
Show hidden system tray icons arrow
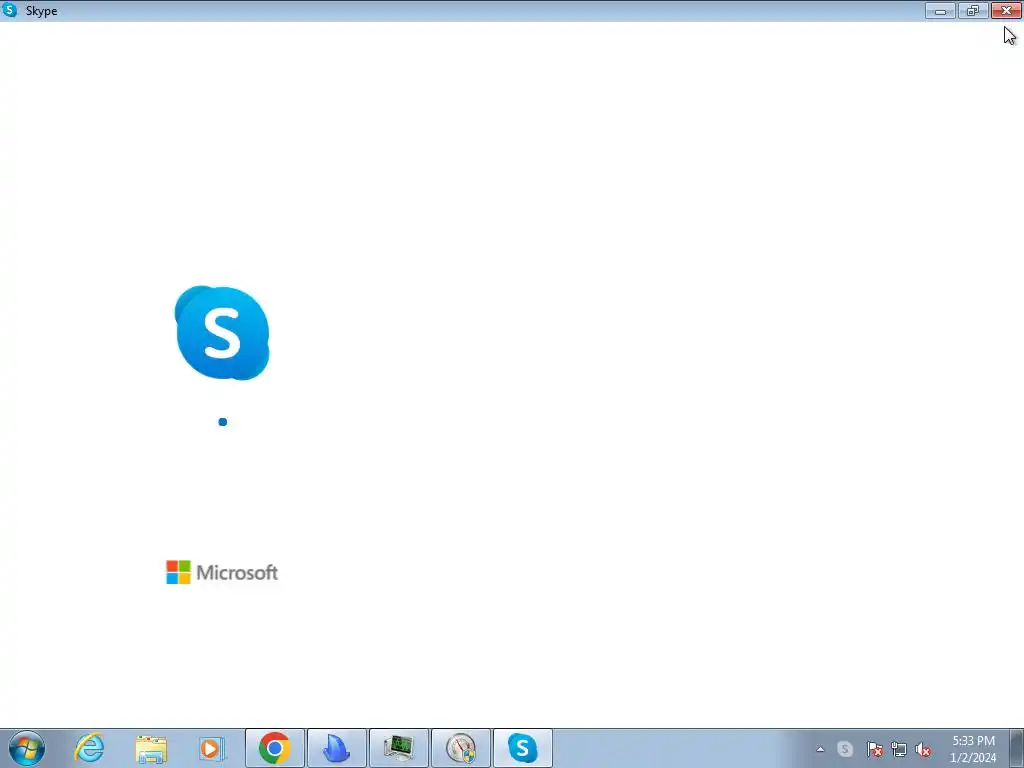(x=820, y=749)
